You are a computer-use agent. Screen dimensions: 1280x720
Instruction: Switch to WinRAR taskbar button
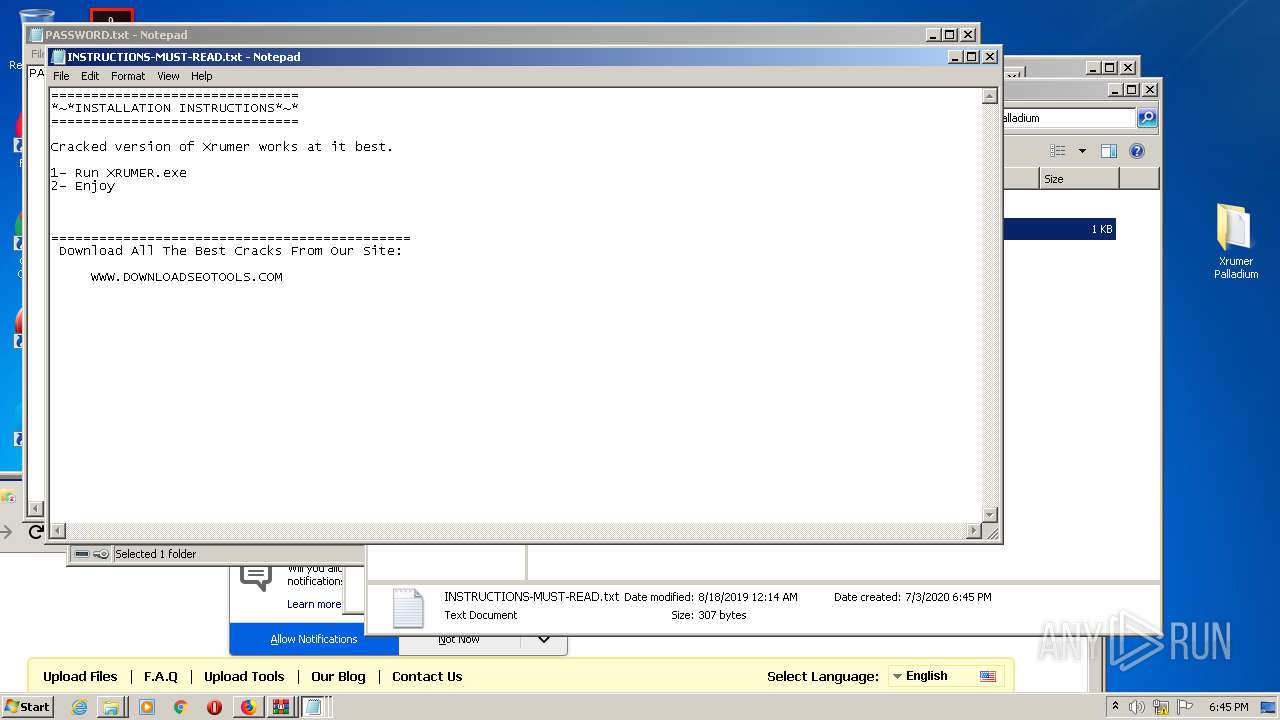281,707
